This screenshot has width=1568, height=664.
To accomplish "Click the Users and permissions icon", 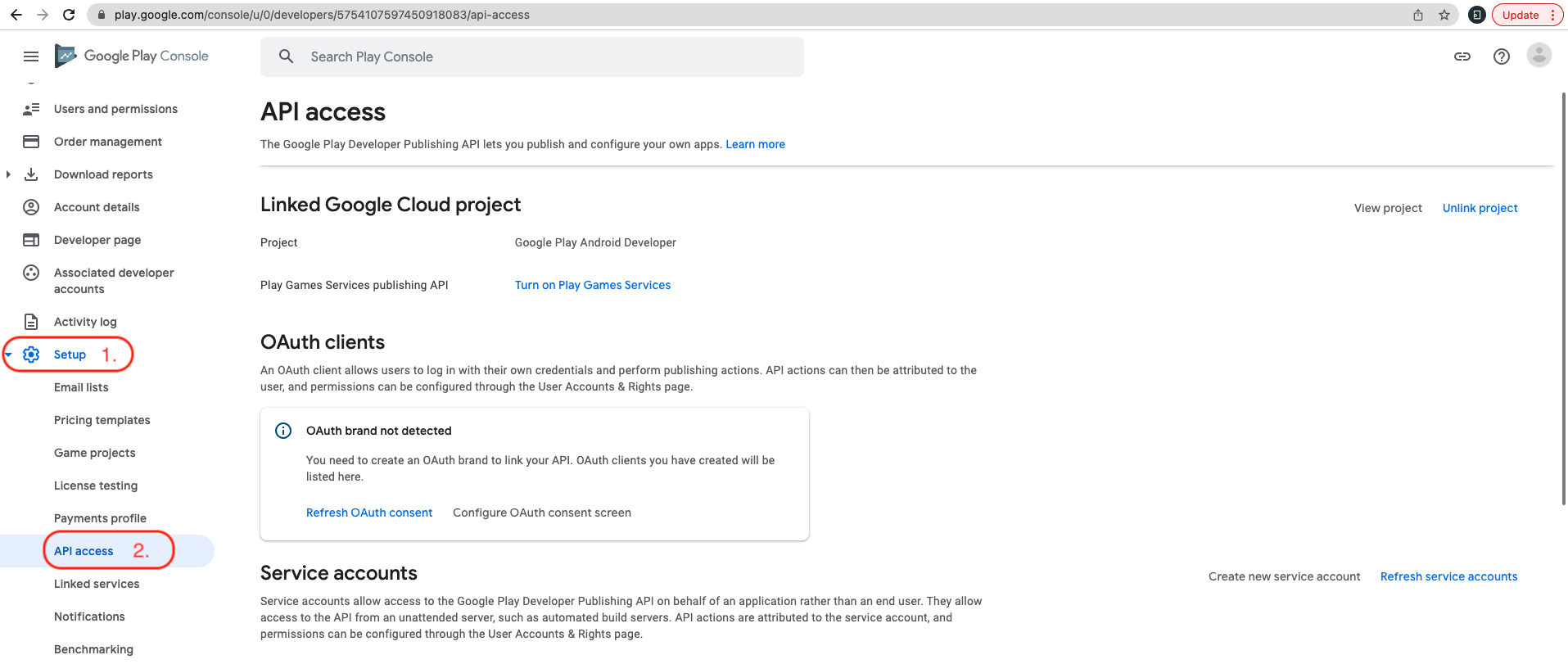I will 31,109.
